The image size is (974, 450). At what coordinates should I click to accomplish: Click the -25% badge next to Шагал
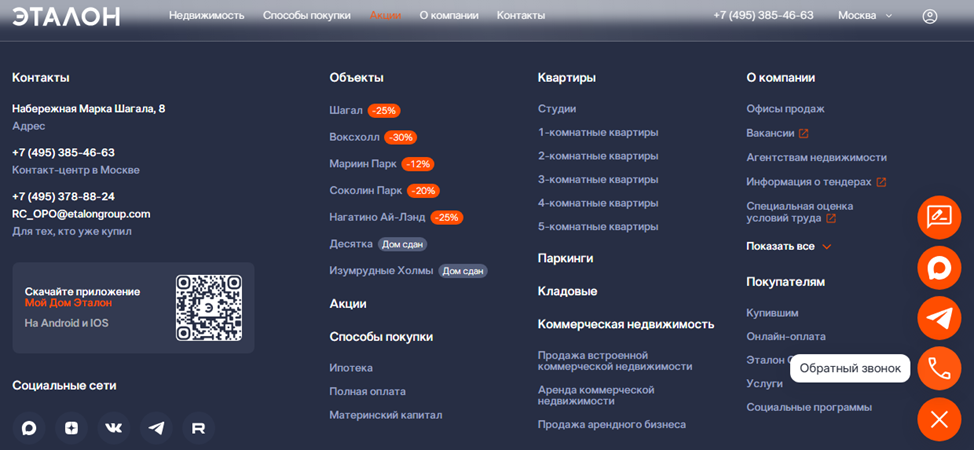click(384, 111)
